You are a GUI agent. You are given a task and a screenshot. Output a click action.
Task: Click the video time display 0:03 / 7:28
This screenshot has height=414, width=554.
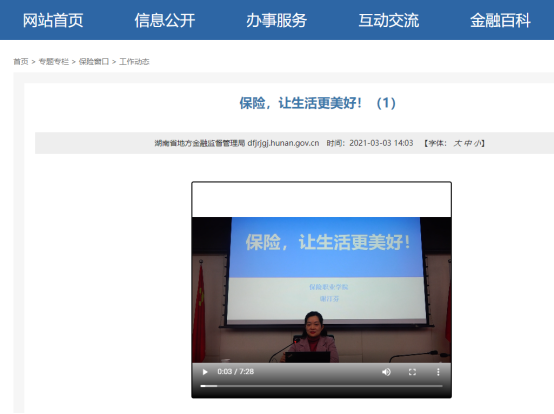235,372
